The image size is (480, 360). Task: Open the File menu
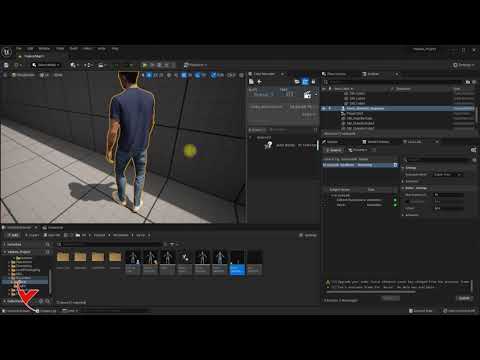point(19,49)
